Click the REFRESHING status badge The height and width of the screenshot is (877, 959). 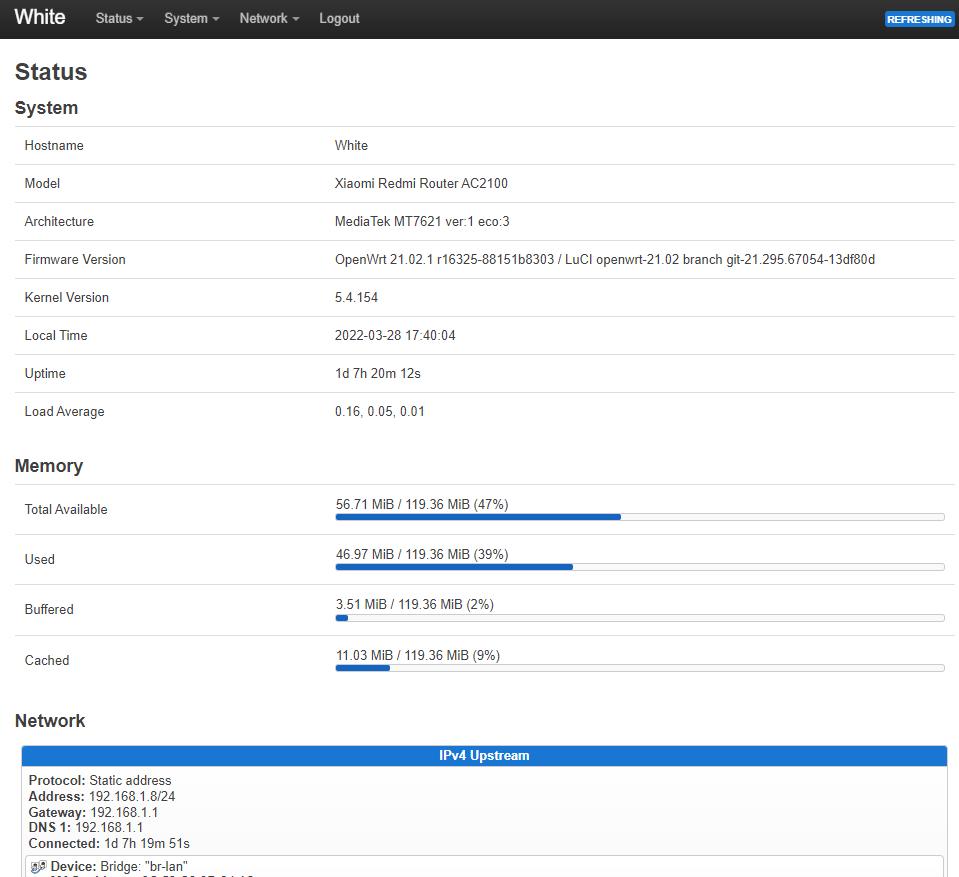click(919, 19)
